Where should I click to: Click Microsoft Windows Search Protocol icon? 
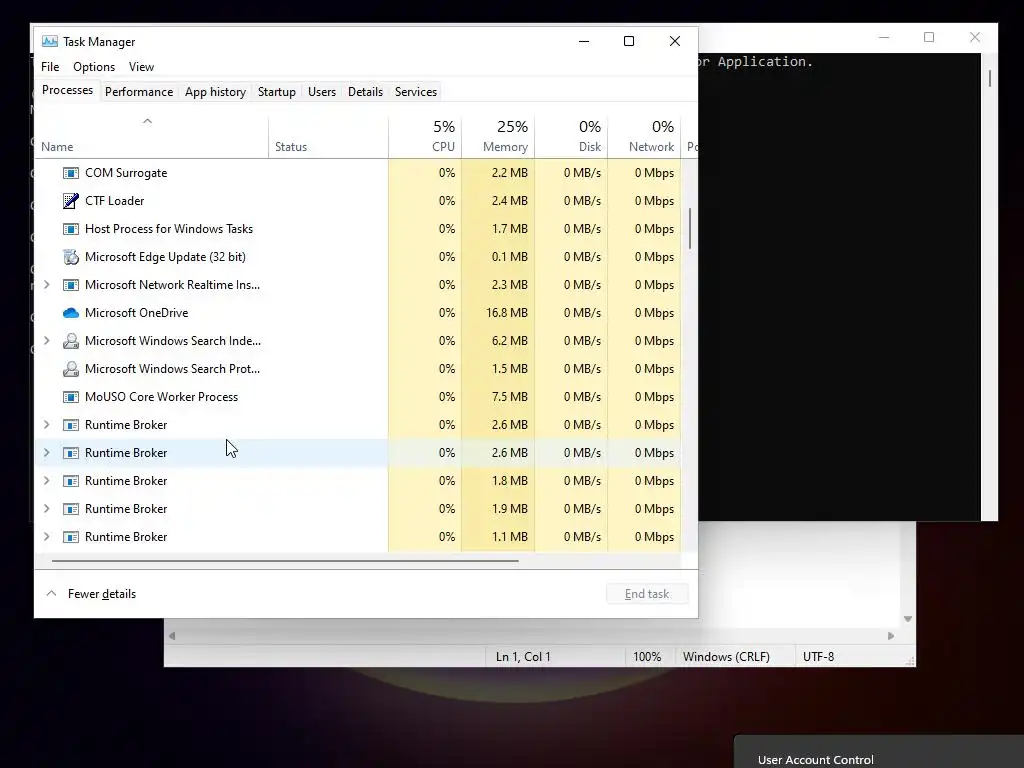coord(71,369)
